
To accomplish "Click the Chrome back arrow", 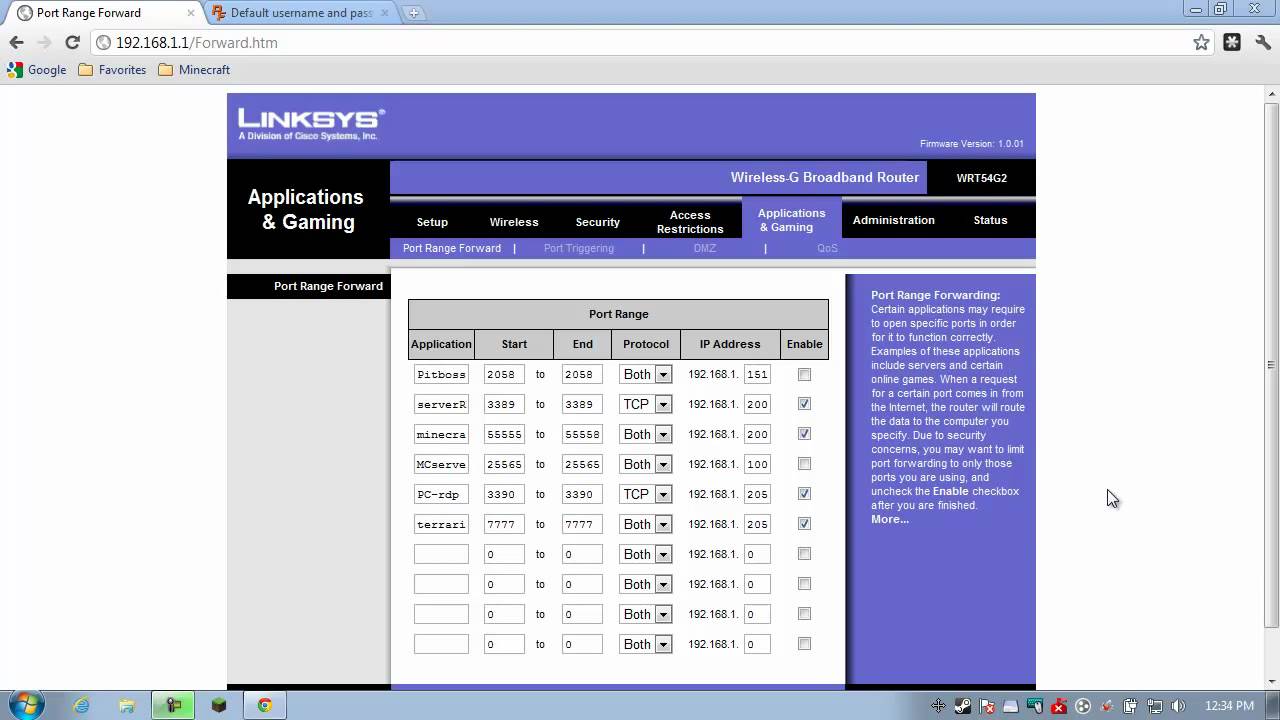I will coord(16,42).
